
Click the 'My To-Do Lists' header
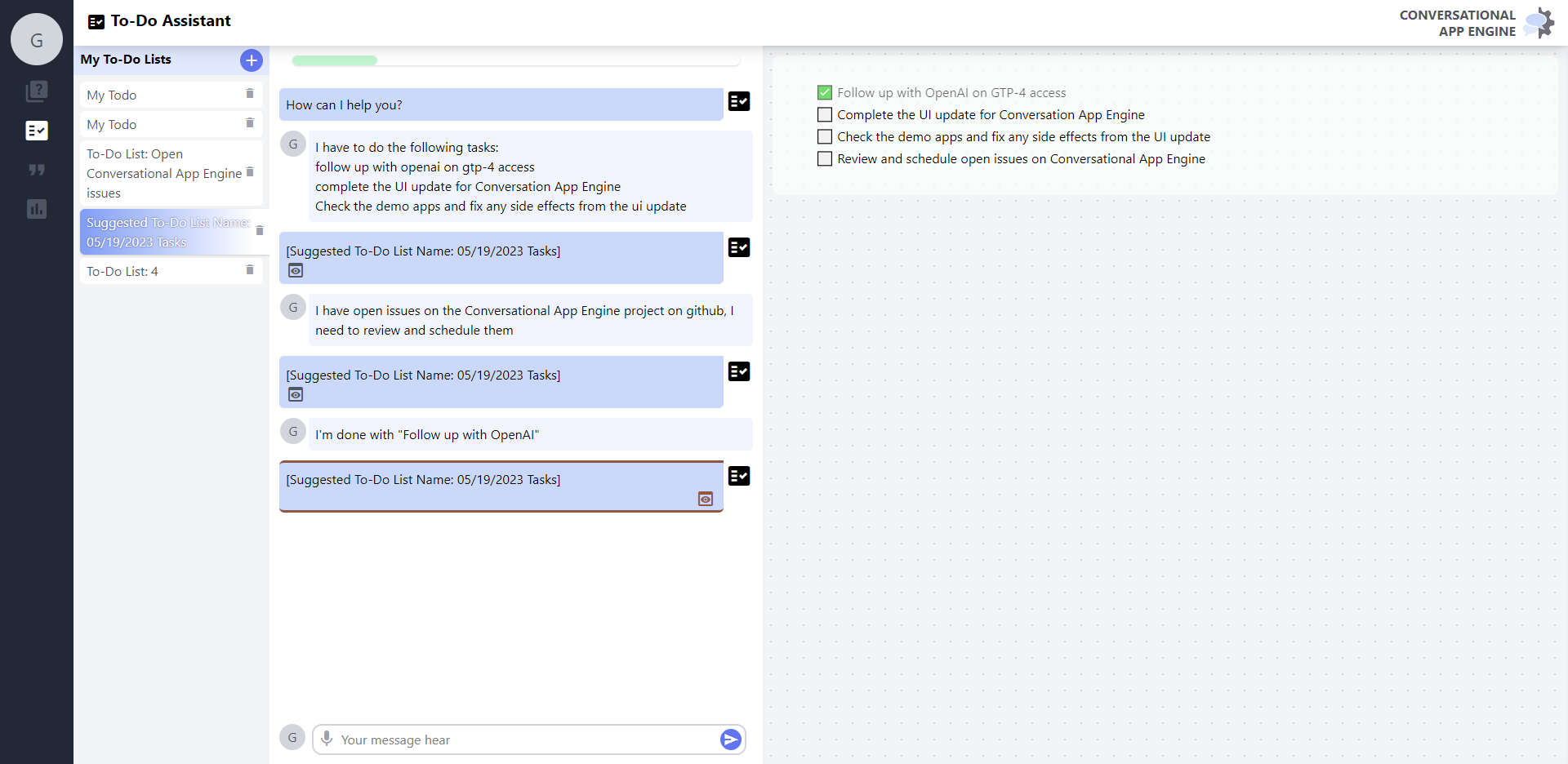[126, 60]
